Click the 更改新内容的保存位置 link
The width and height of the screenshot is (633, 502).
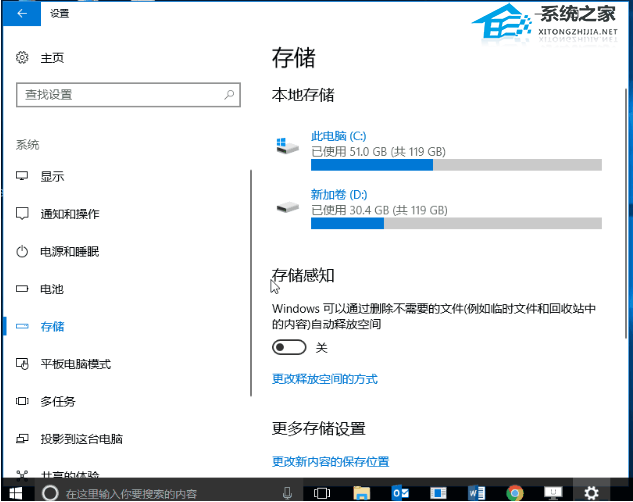pos(331,461)
